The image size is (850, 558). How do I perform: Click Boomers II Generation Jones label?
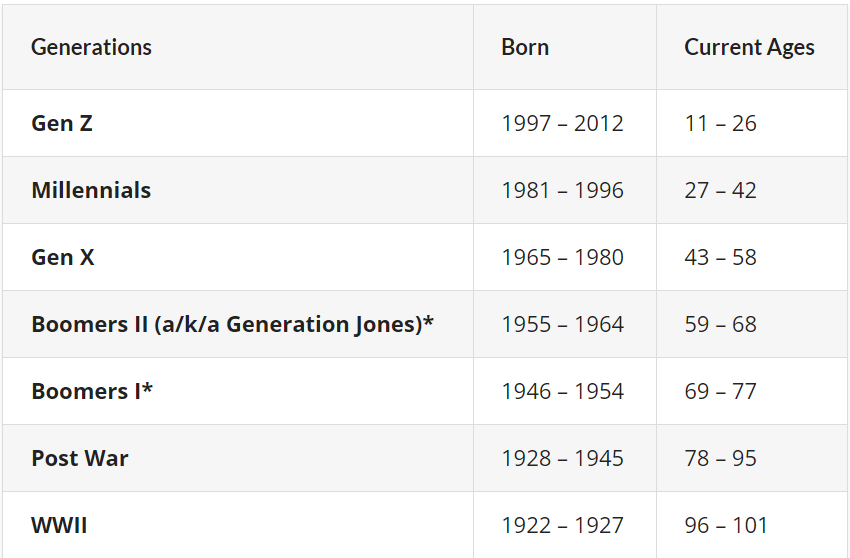pos(232,324)
